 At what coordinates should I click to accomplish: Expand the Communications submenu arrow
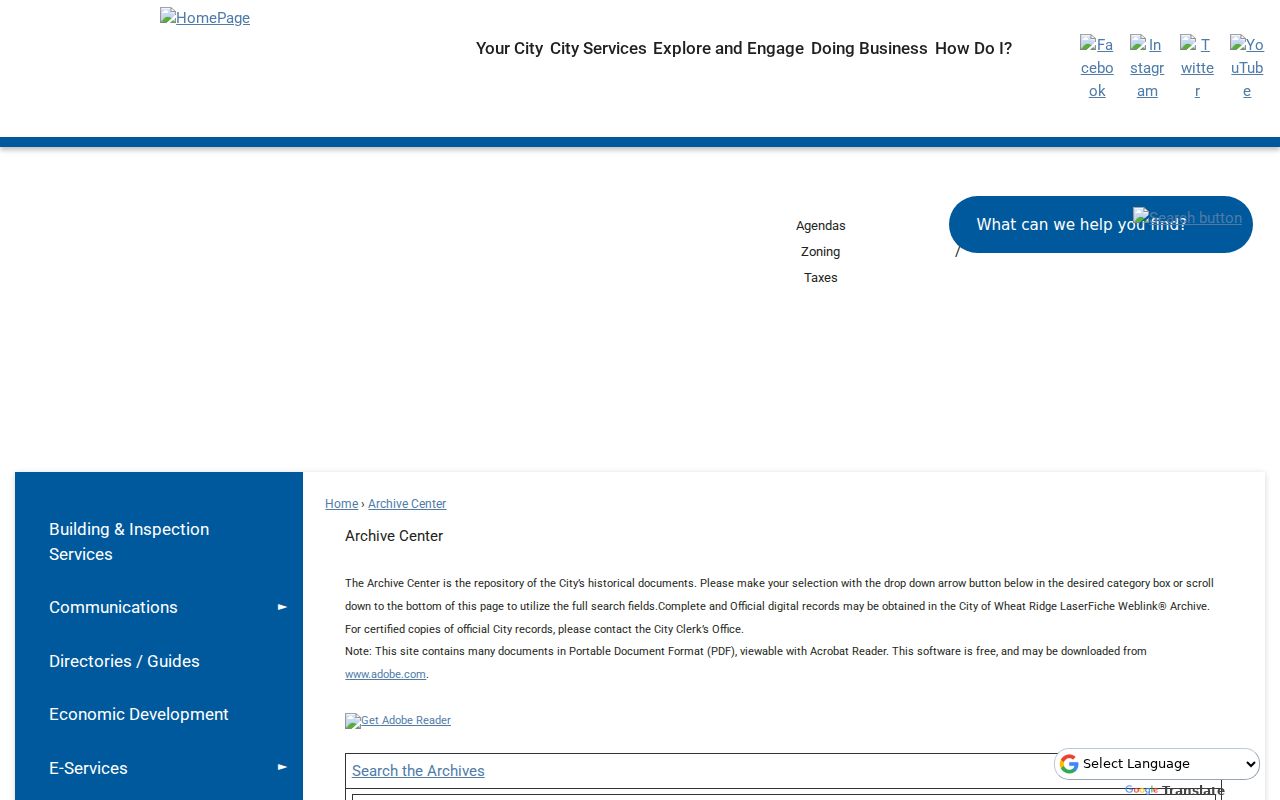(282, 607)
